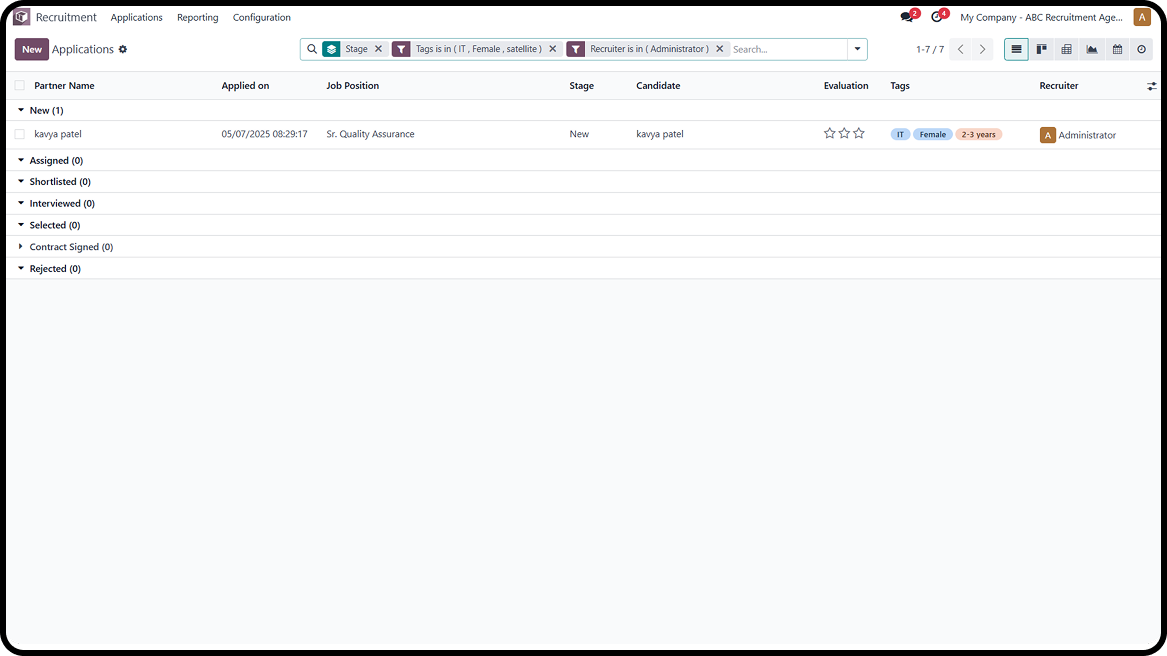Open the Recruitment app home icon
This screenshot has width=1167, height=656.
coord(22,17)
